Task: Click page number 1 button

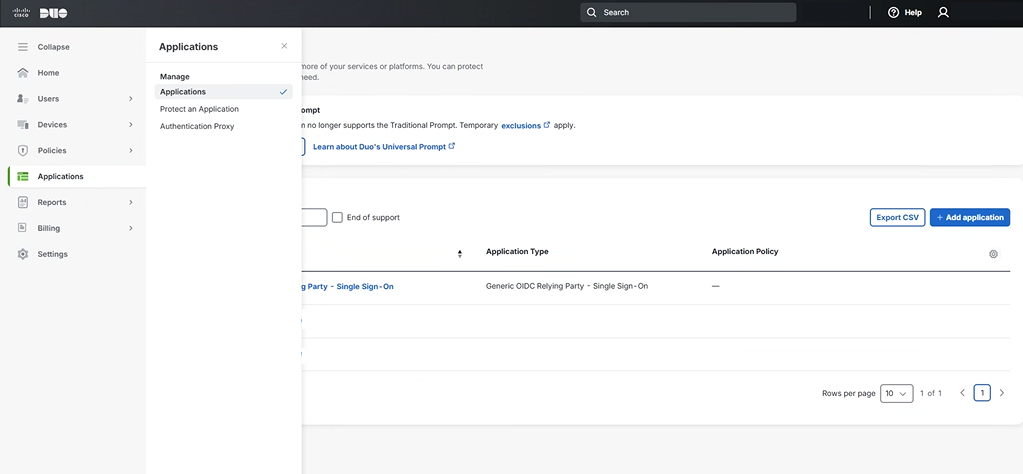Action: coord(982,393)
